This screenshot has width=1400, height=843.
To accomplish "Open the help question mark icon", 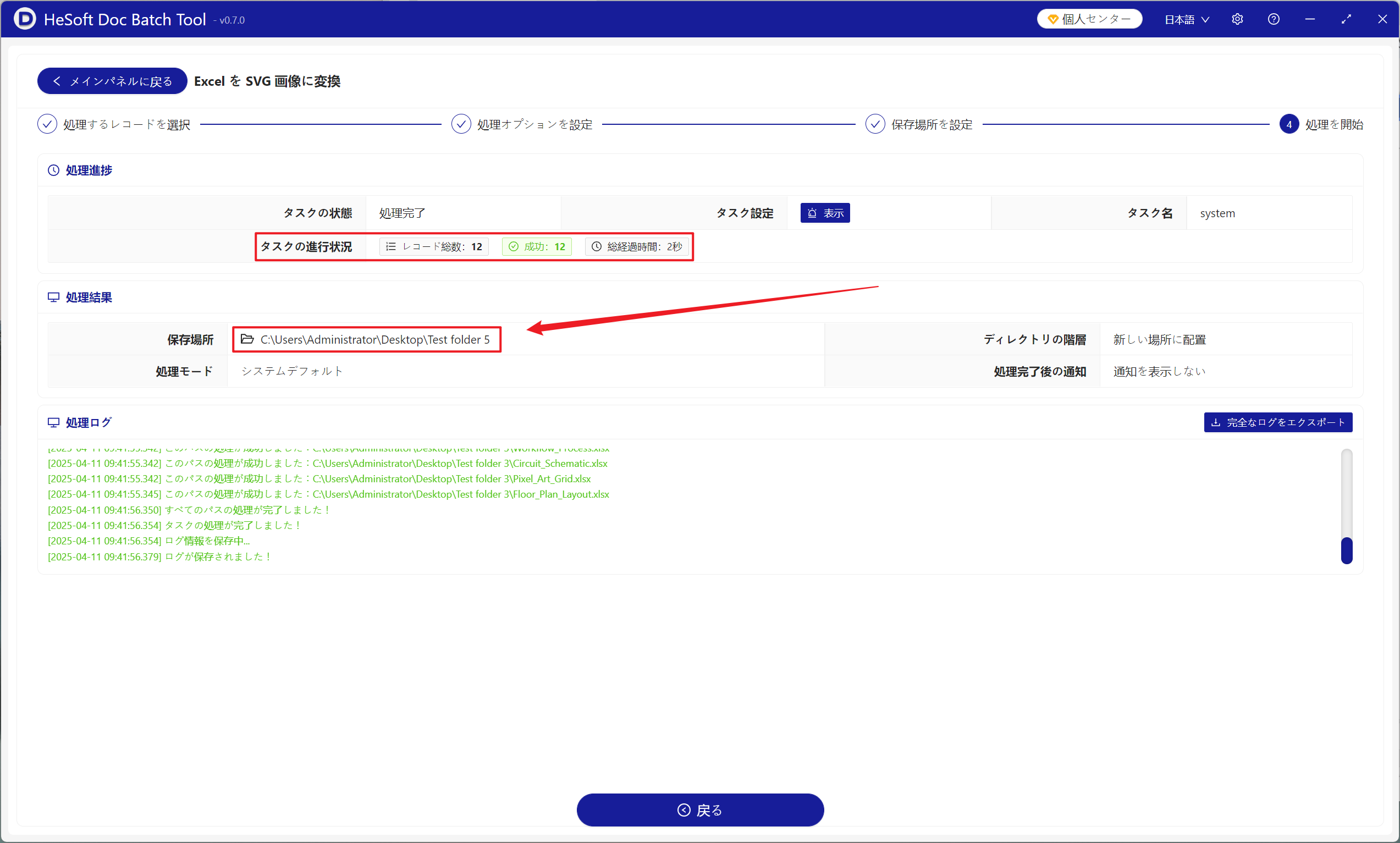I will pyautogui.click(x=1274, y=19).
